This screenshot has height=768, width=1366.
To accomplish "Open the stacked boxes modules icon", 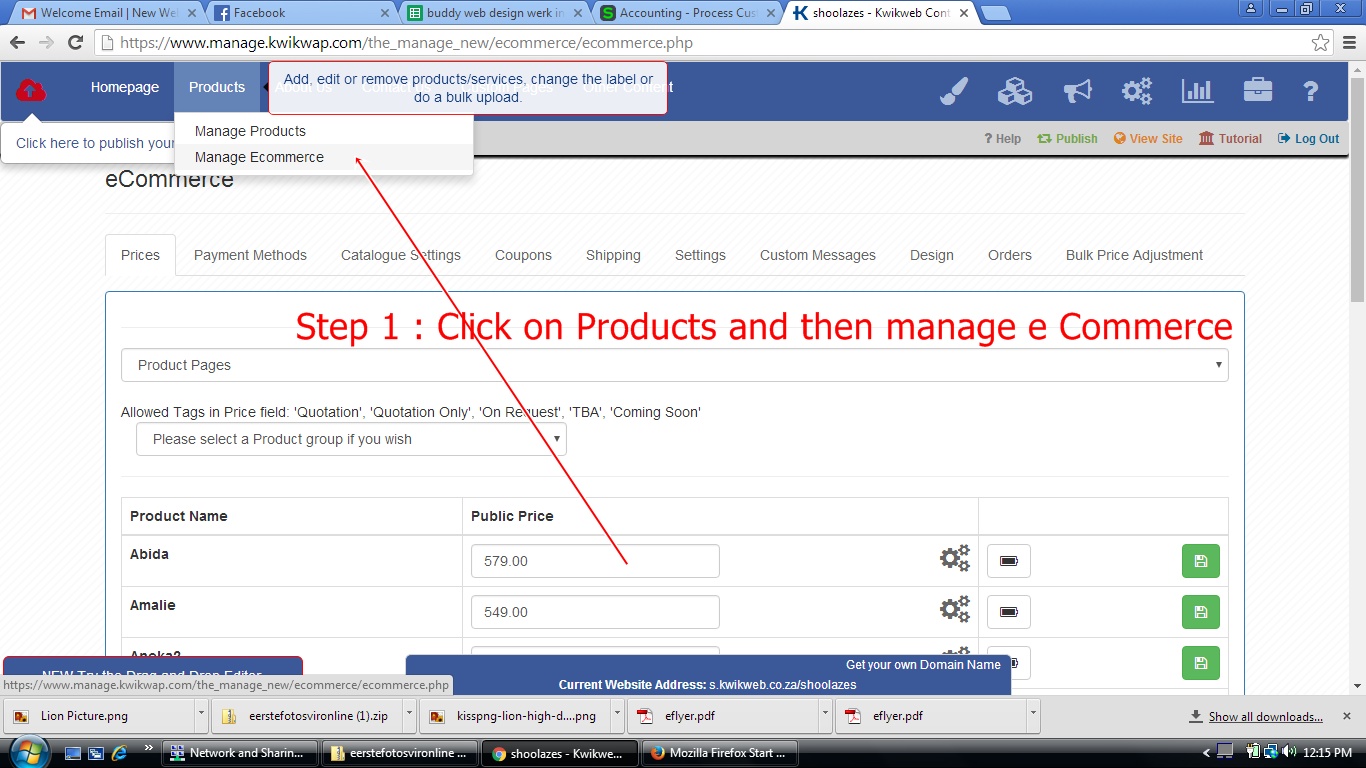I will pyautogui.click(x=1015, y=91).
